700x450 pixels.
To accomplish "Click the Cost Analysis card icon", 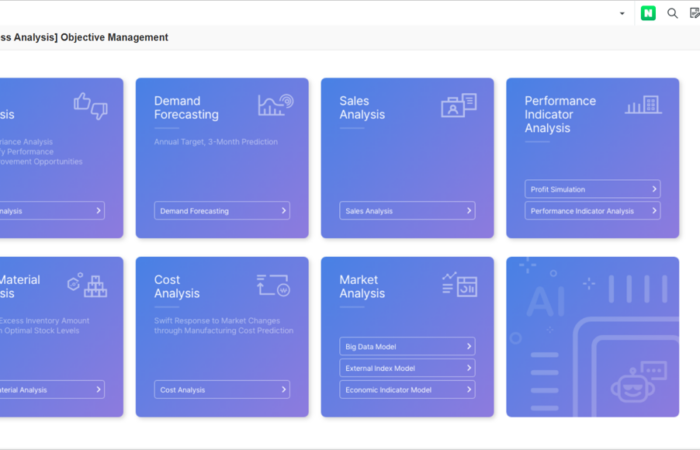I will coord(273,285).
